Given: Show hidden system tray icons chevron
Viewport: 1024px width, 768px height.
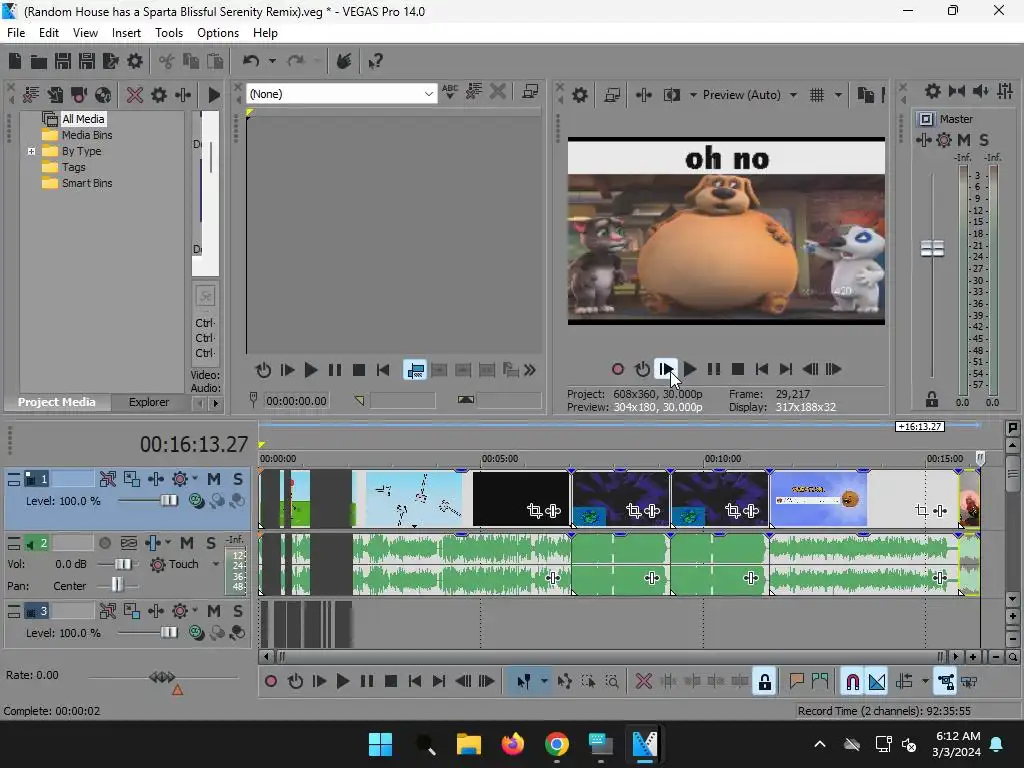Looking at the screenshot, I should coord(820,744).
